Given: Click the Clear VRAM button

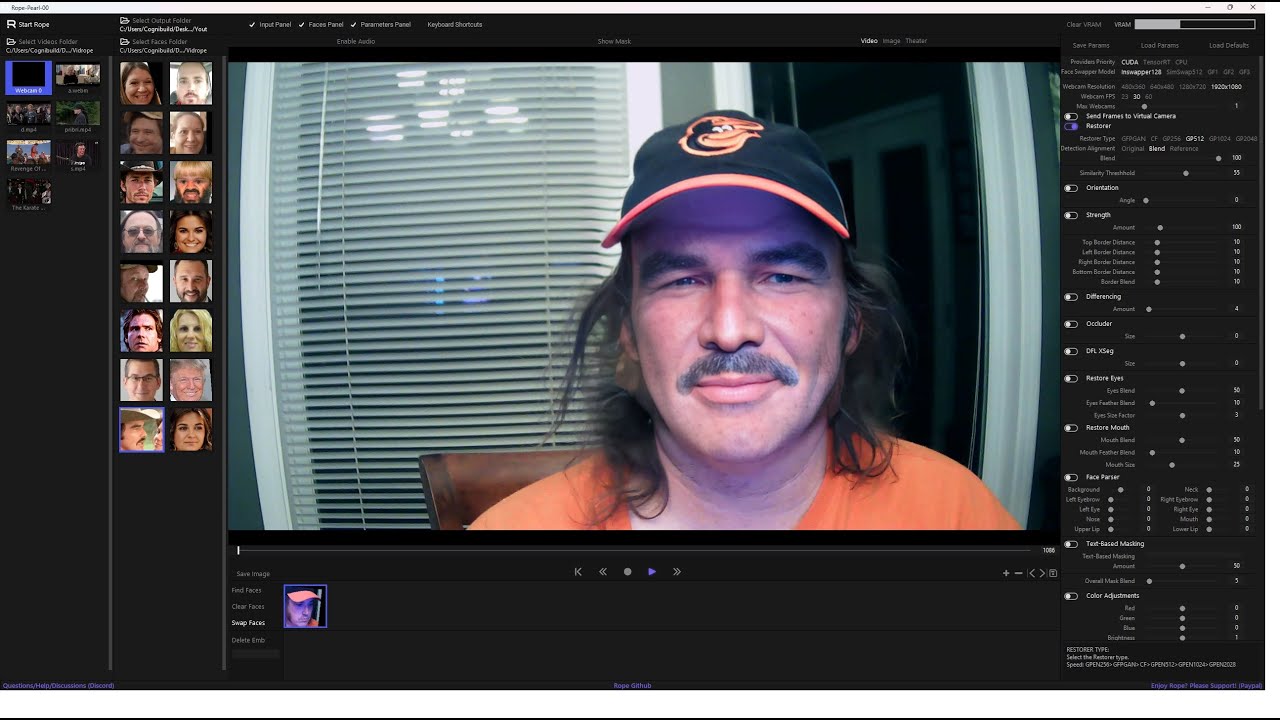Looking at the screenshot, I should (1084, 24).
